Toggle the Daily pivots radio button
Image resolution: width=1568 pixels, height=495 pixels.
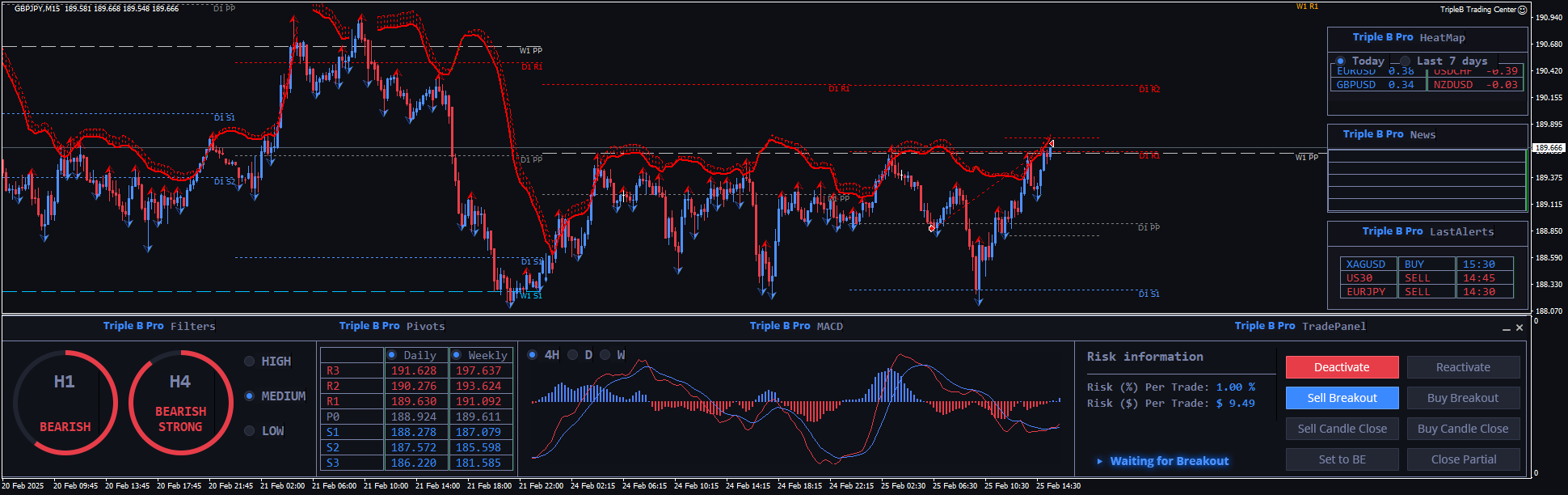click(x=392, y=355)
